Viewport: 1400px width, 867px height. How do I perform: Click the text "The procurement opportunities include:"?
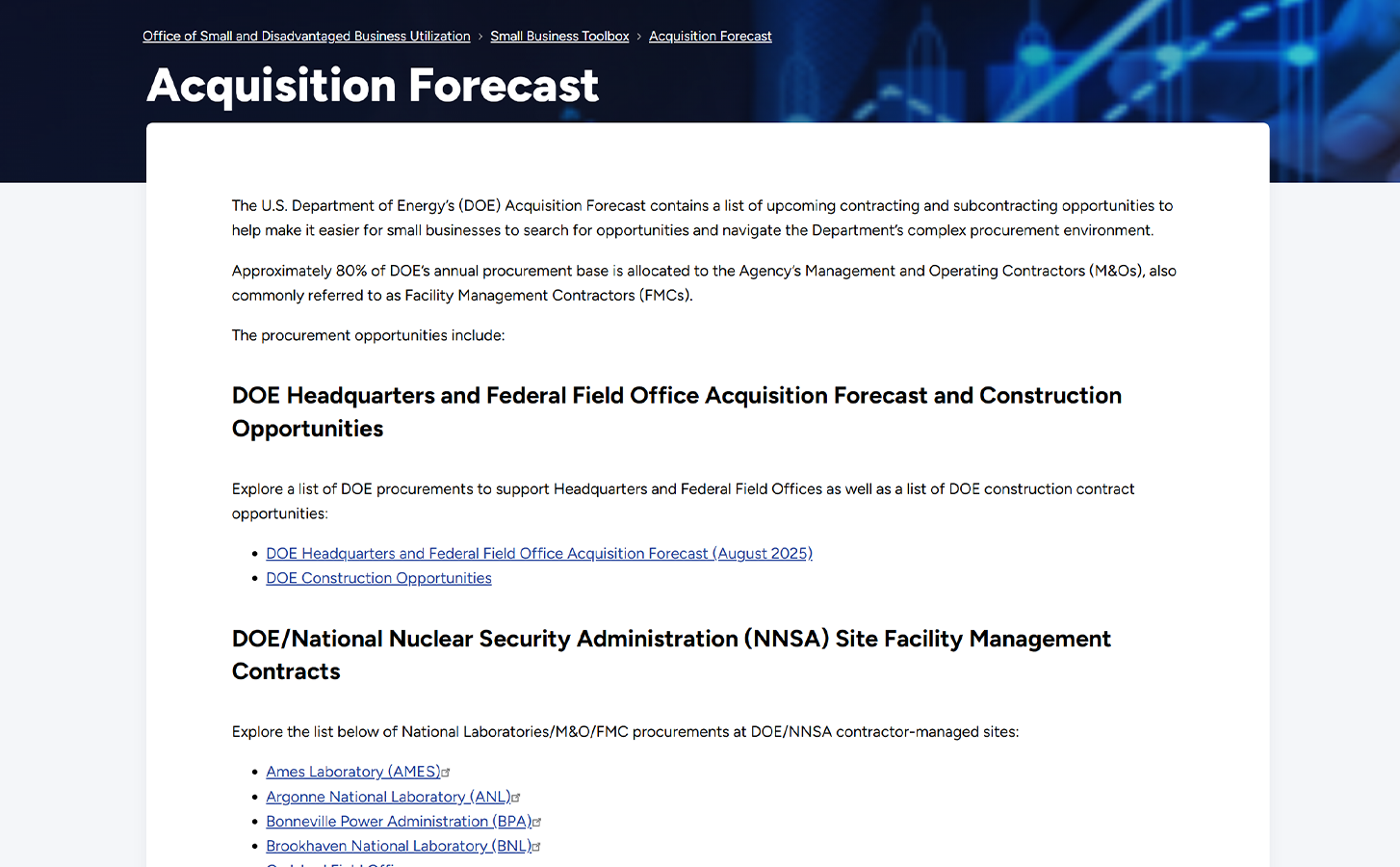tap(368, 335)
